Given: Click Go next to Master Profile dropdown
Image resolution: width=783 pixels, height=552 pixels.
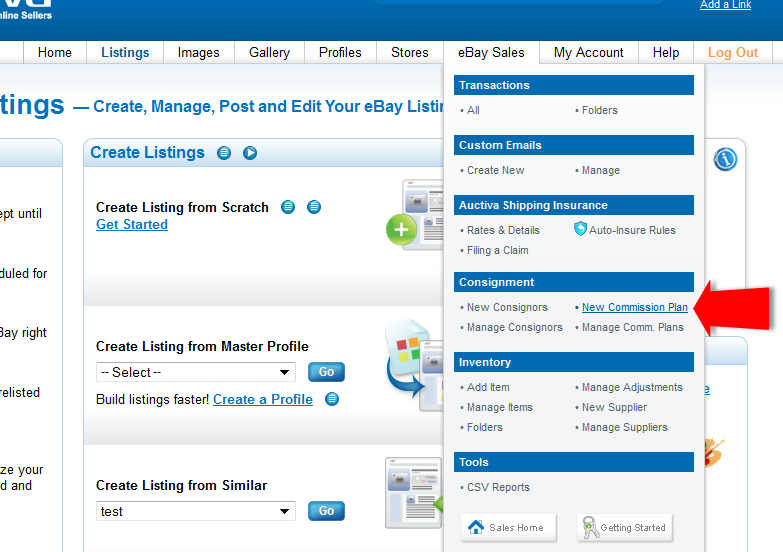Looking at the screenshot, I should (326, 372).
